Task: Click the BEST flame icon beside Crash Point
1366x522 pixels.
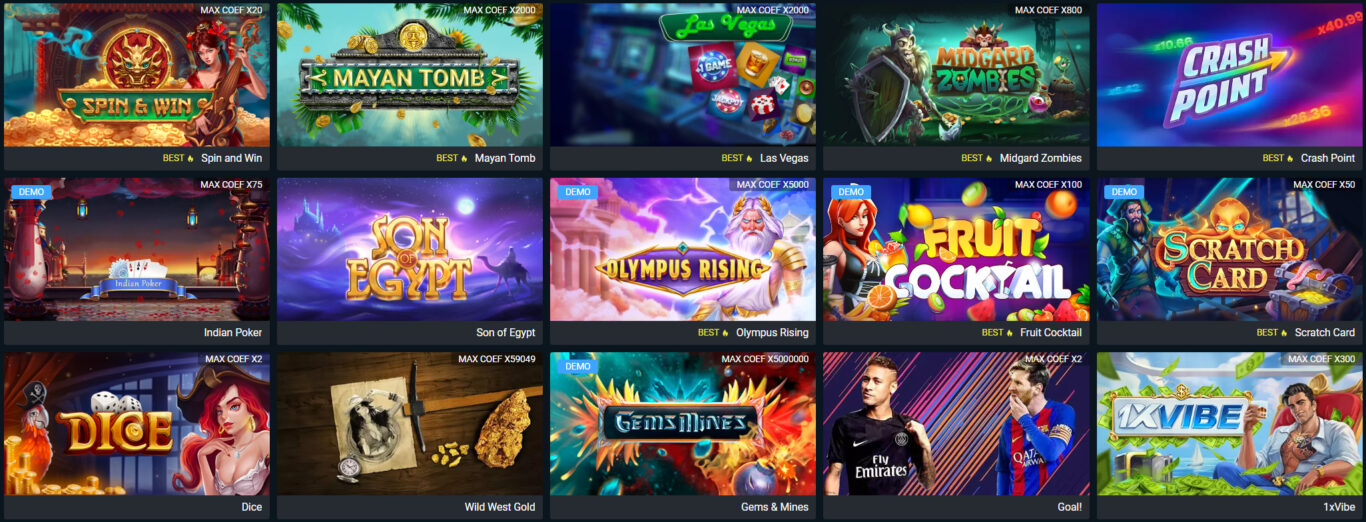Action: [x=1290, y=158]
